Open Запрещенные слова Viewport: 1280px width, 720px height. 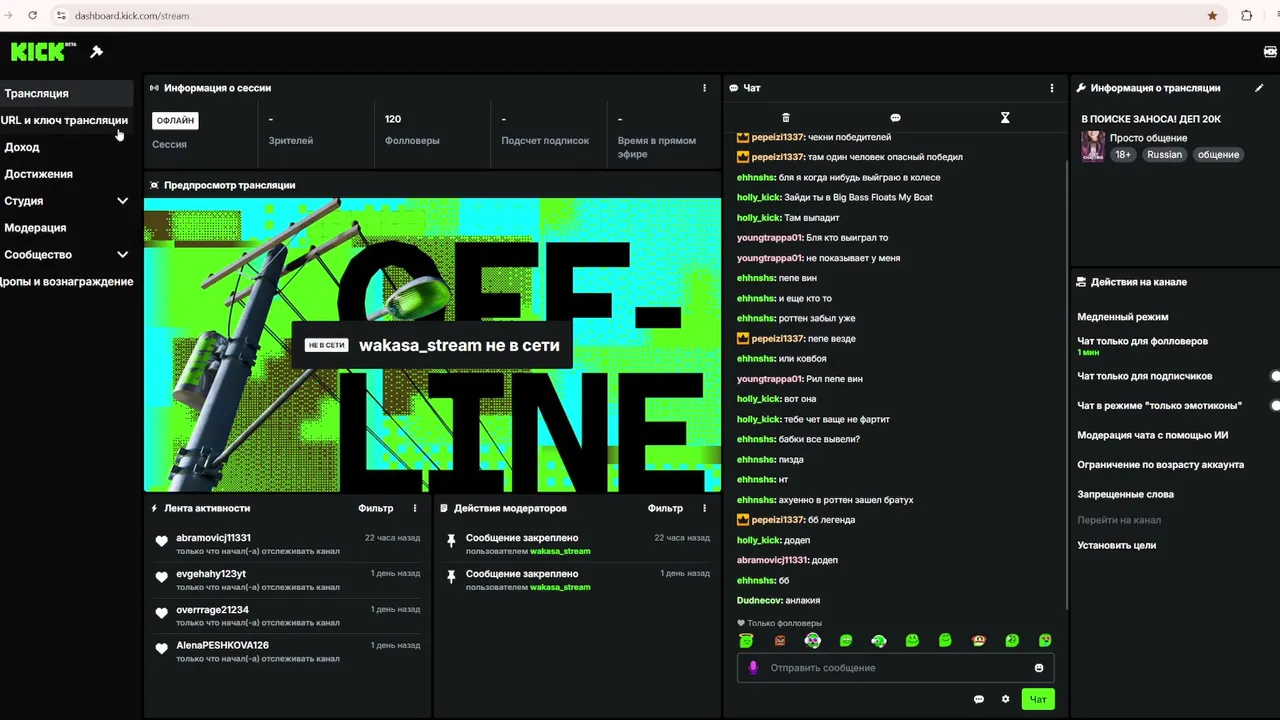pyautogui.click(x=1125, y=494)
